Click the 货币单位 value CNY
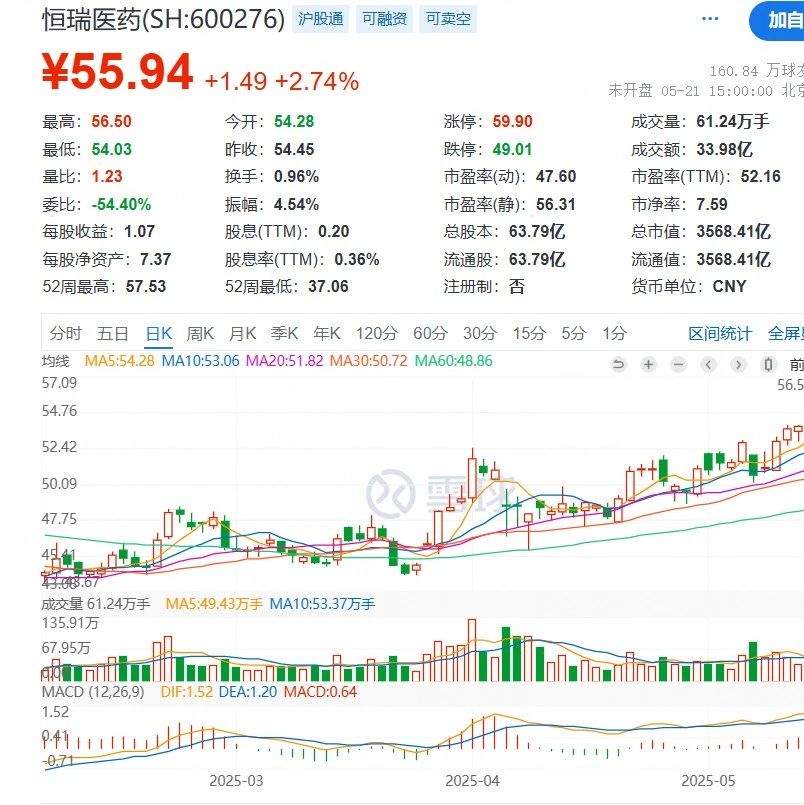Screen dimensions: 804x805 [x=729, y=286]
